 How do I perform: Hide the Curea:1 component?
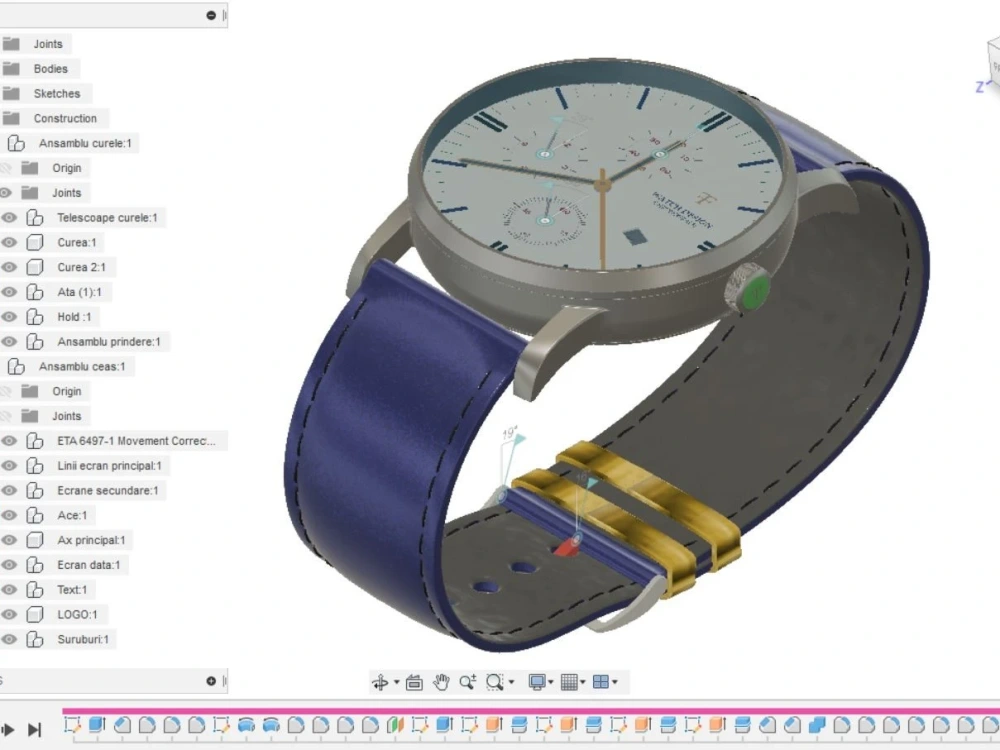(x=9, y=242)
